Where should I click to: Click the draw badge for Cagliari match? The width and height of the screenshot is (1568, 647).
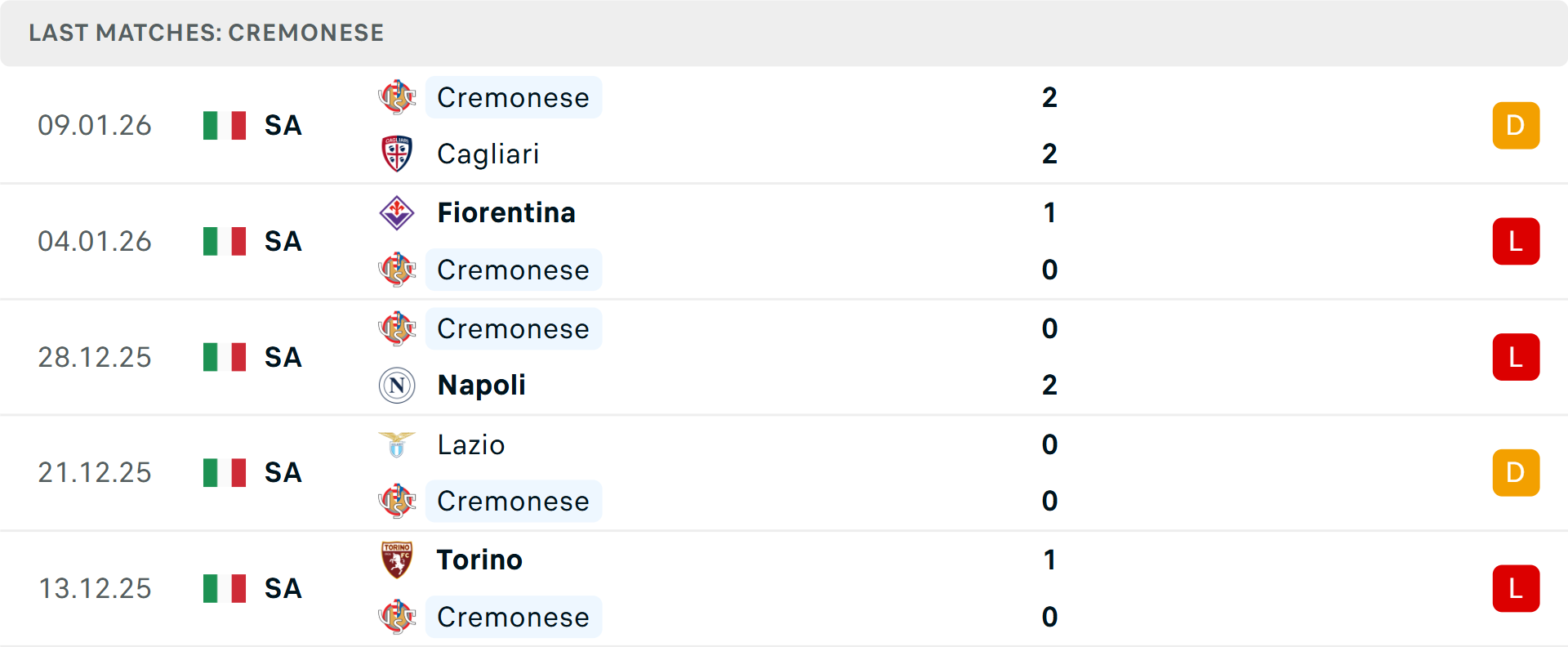(x=1516, y=125)
